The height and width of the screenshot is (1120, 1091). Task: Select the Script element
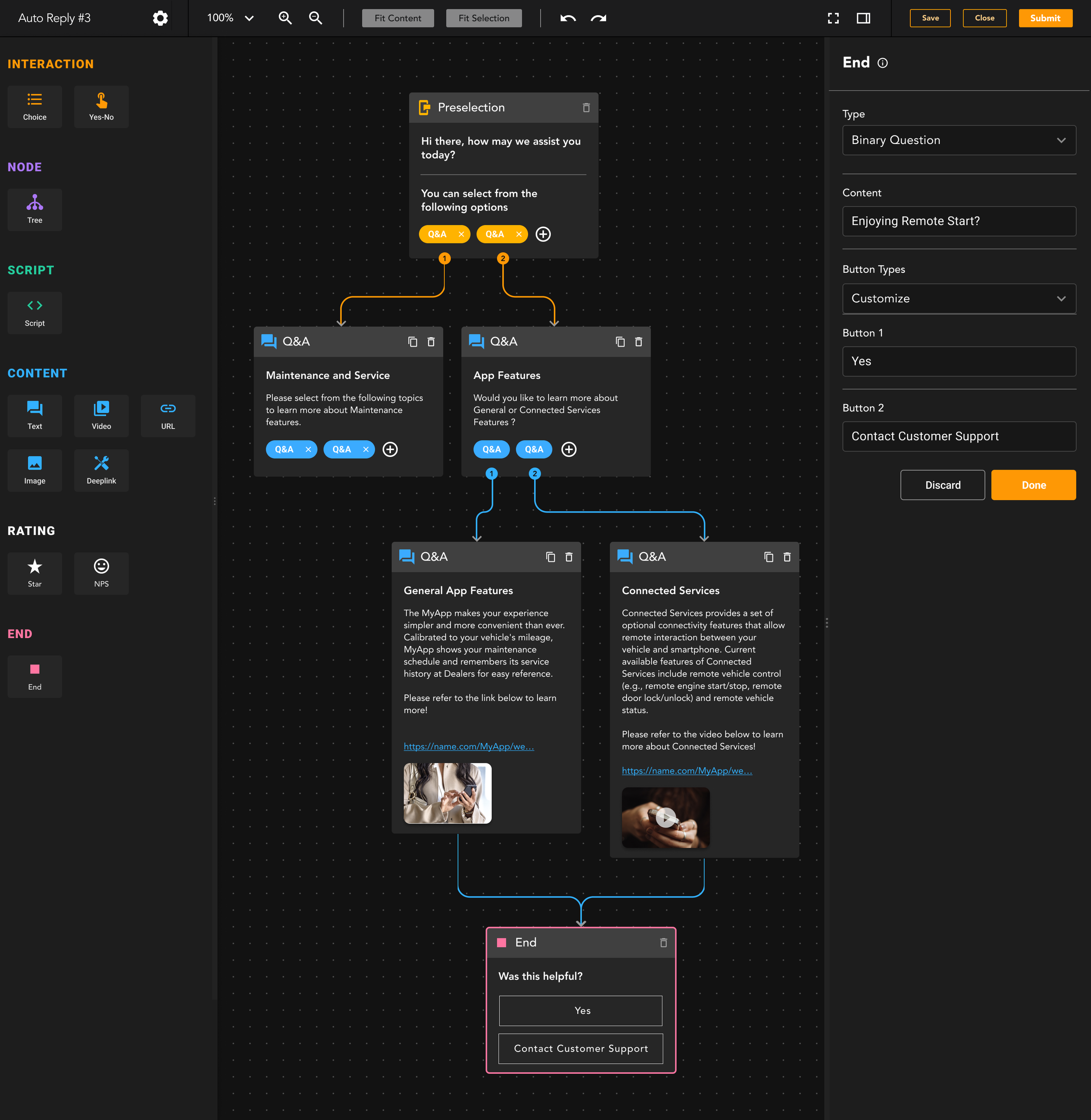[34, 313]
